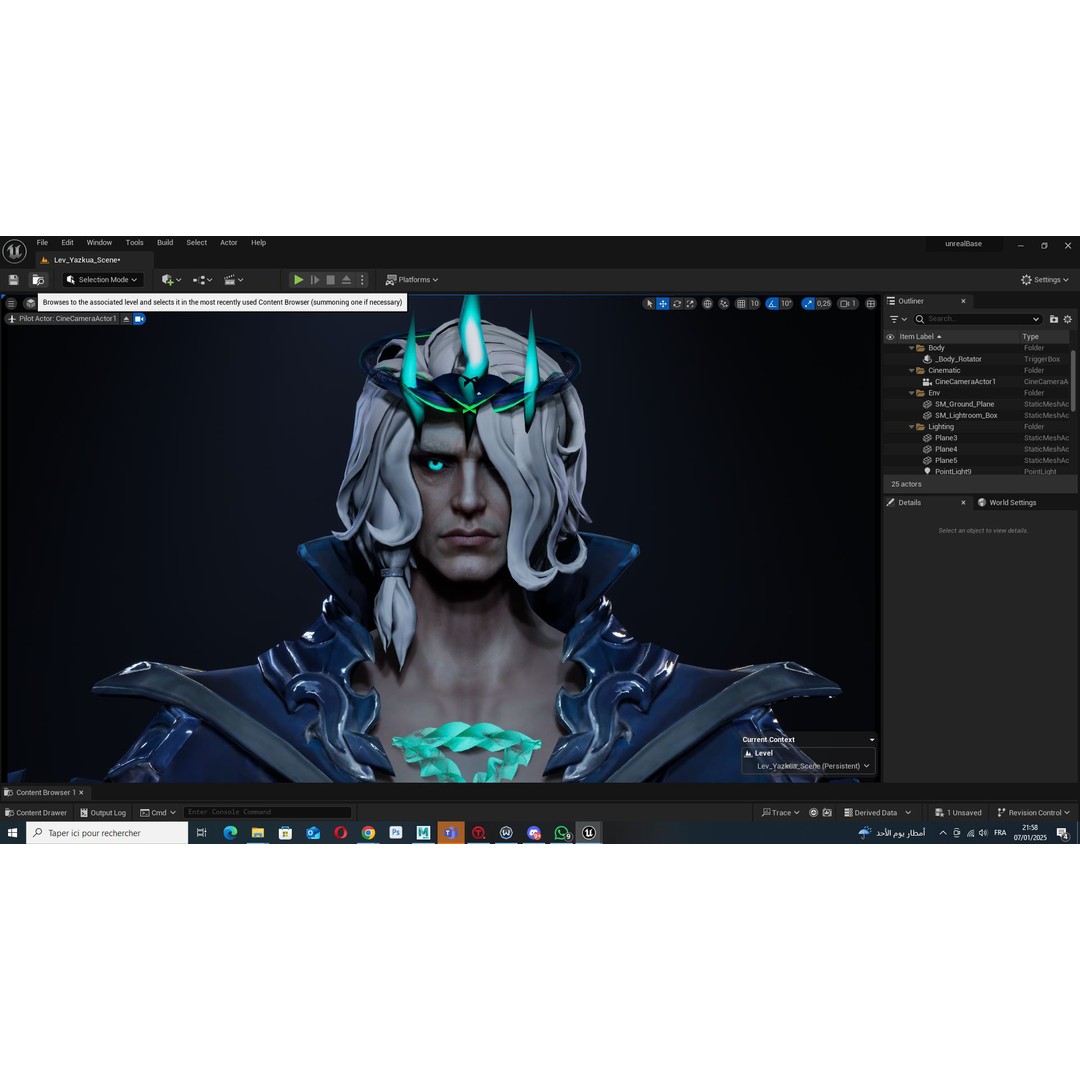Open the Platforms dropdown
1080x1080 pixels.
point(412,280)
